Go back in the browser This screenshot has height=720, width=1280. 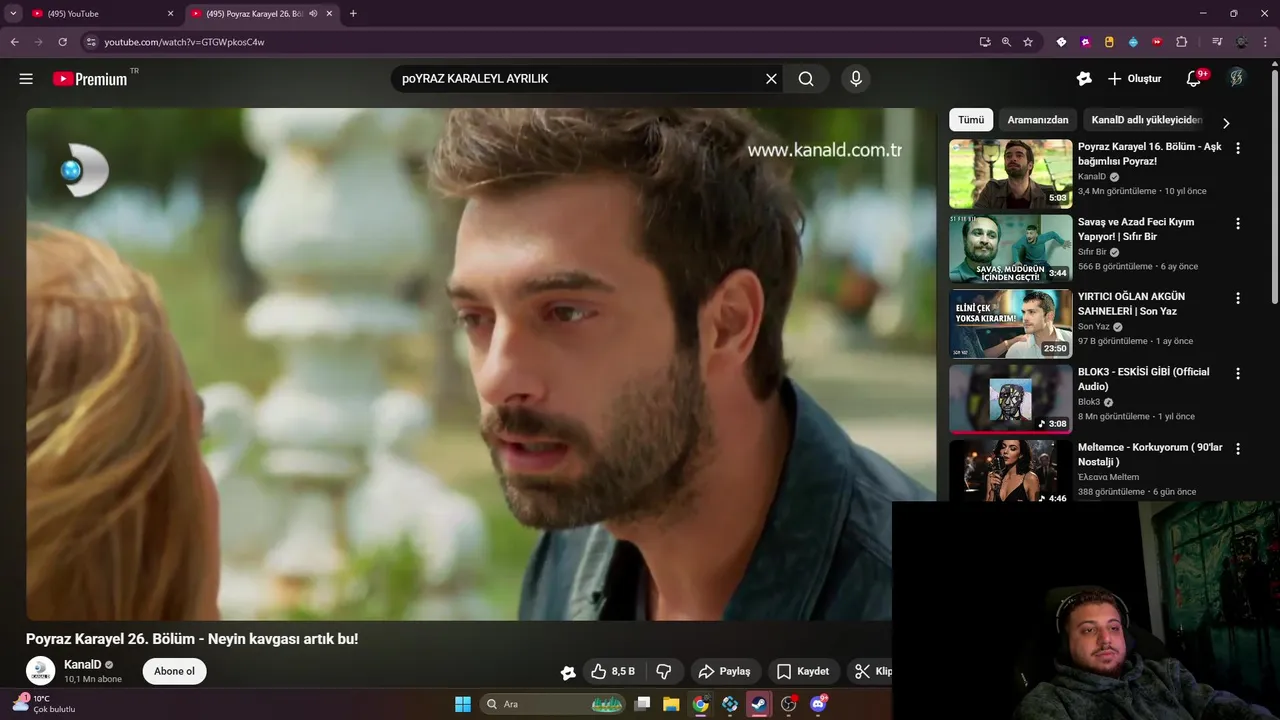[x=14, y=42]
